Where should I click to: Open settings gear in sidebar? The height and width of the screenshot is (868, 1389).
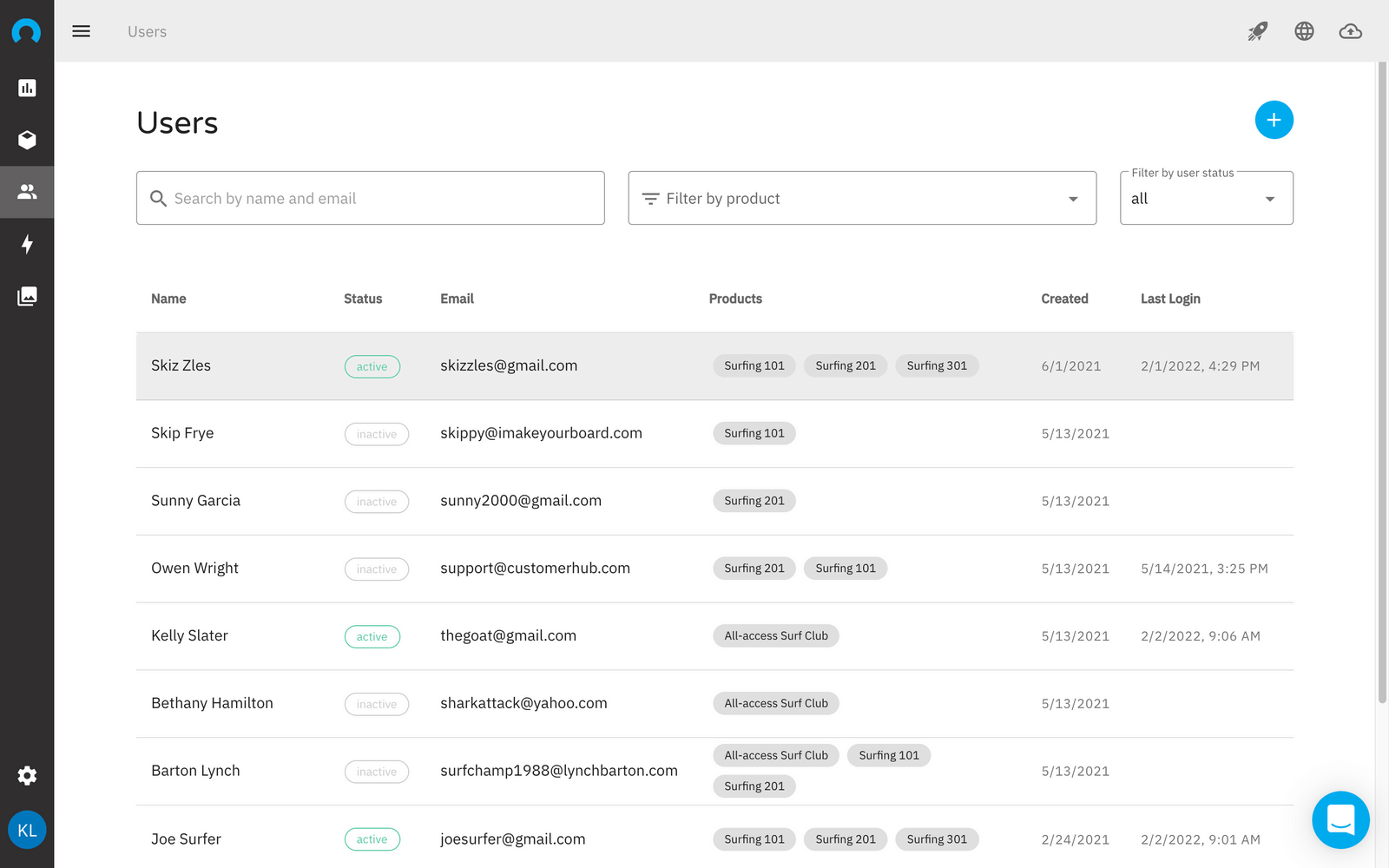point(27,775)
